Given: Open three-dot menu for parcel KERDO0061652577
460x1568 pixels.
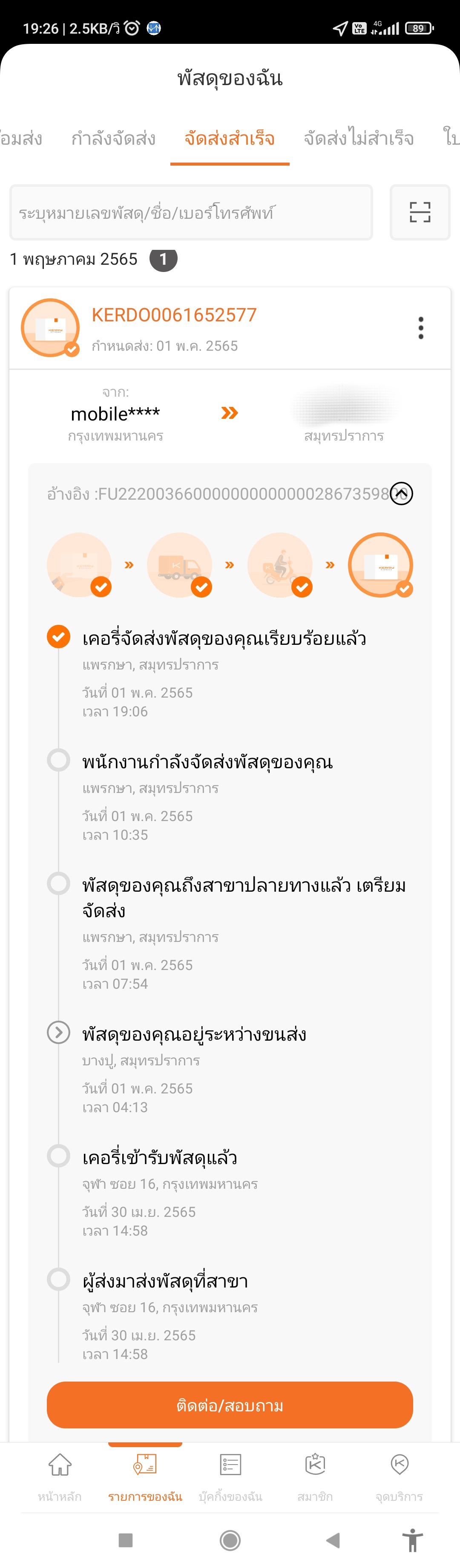Looking at the screenshot, I should (420, 328).
